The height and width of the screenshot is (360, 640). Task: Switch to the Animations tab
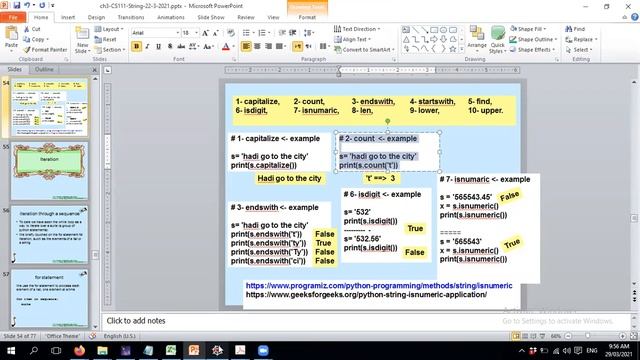(x=171, y=17)
